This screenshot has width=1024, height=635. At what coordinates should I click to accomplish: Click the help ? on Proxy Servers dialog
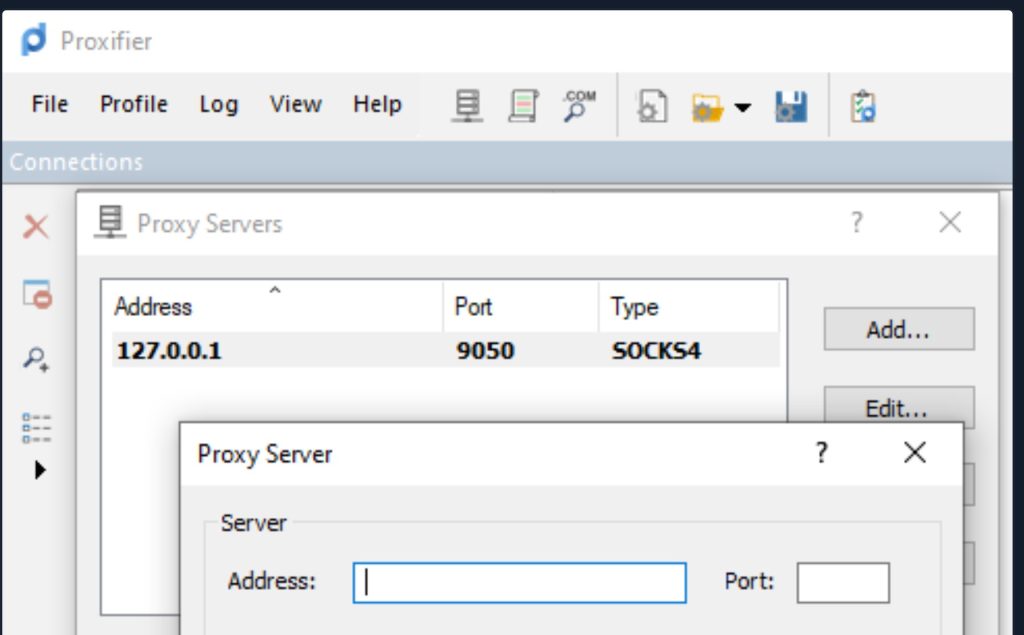coord(857,223)
